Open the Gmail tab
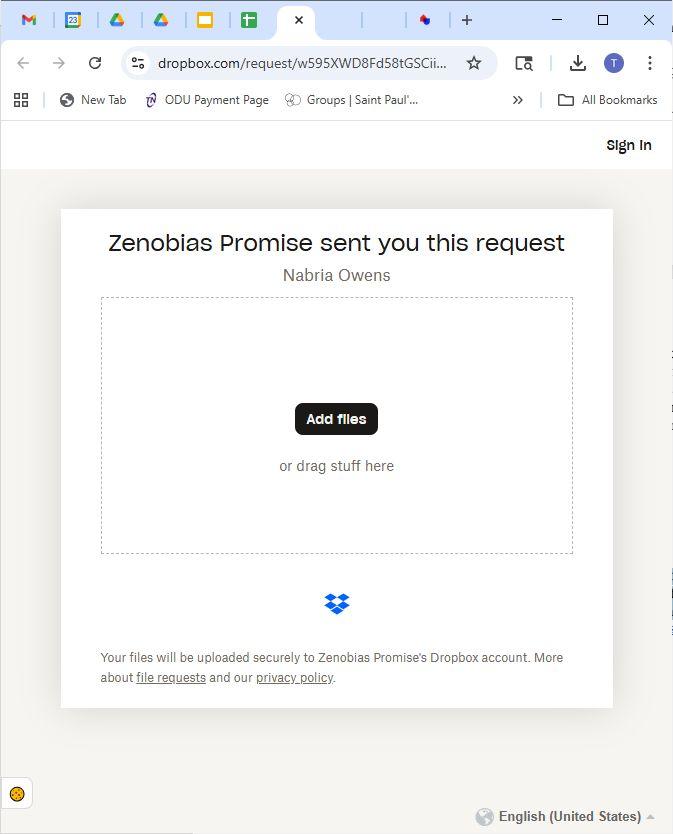 pyautogui.click(x=29, y=20)
